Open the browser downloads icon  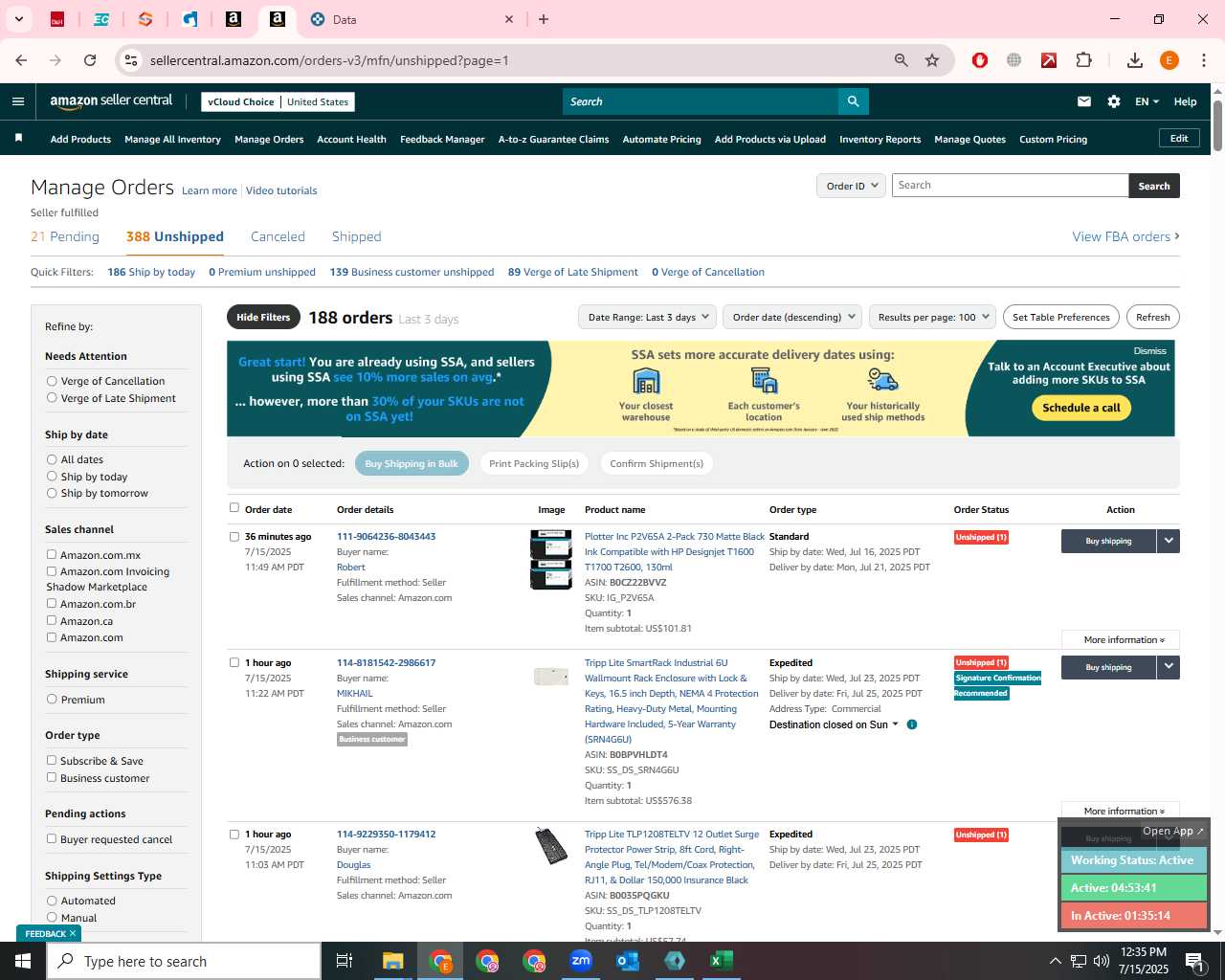[x=1135, y=60]
